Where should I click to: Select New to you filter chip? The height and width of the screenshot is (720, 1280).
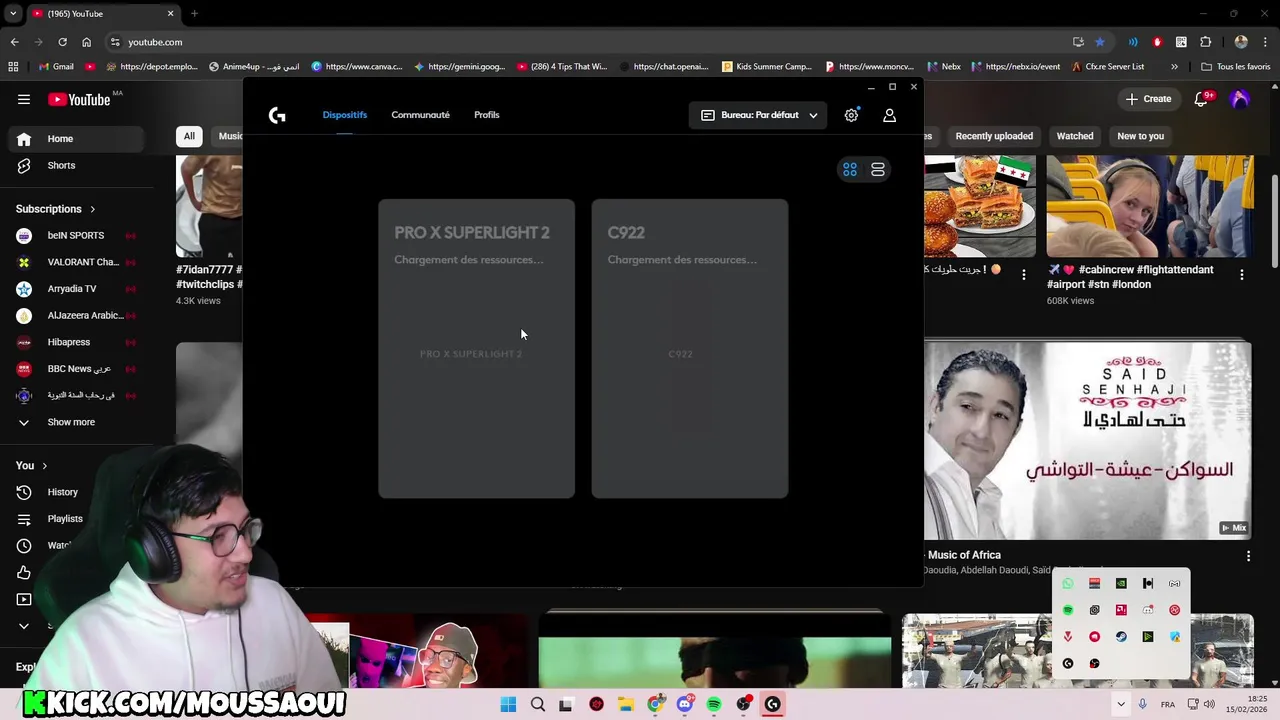(x=1140, y=136)
